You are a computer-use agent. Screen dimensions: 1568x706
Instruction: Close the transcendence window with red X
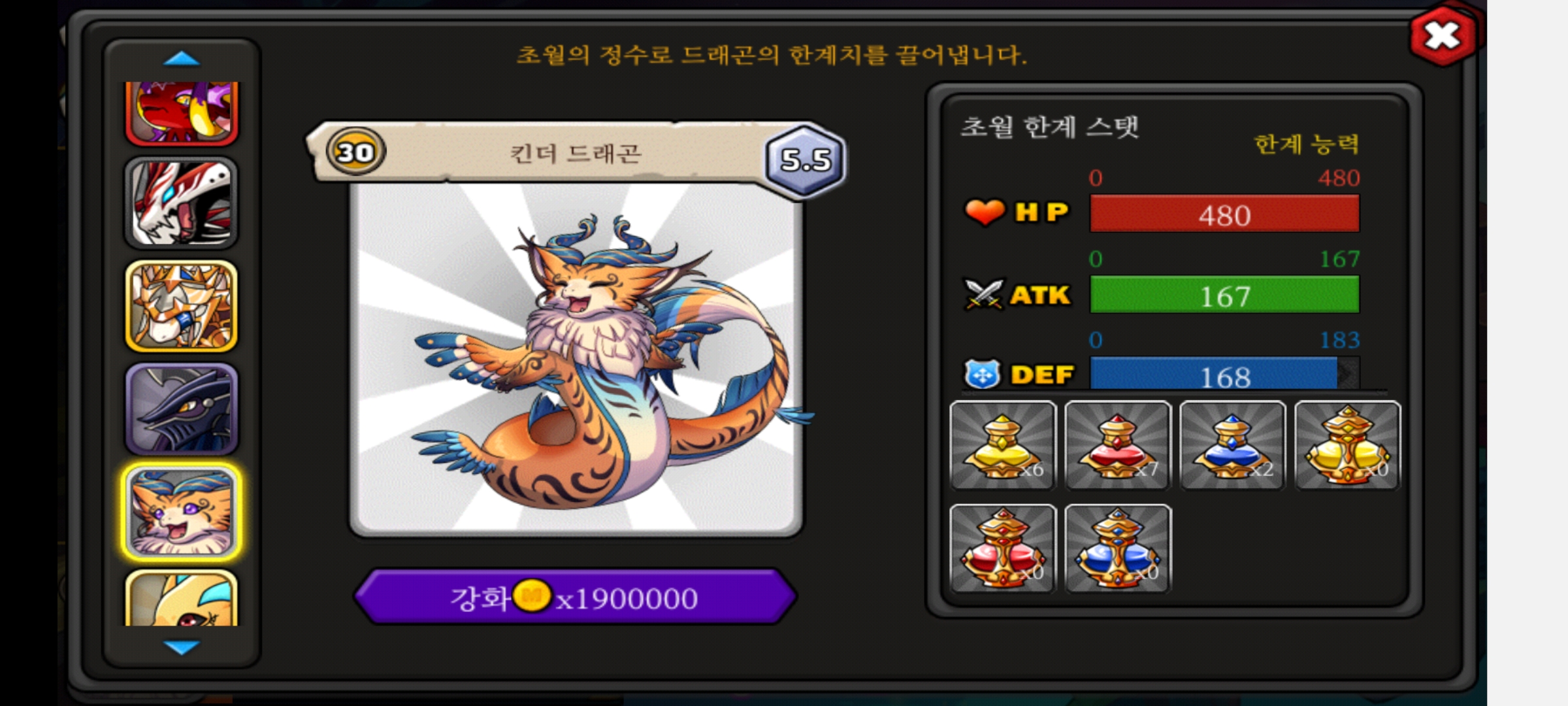coord(1443,35)
